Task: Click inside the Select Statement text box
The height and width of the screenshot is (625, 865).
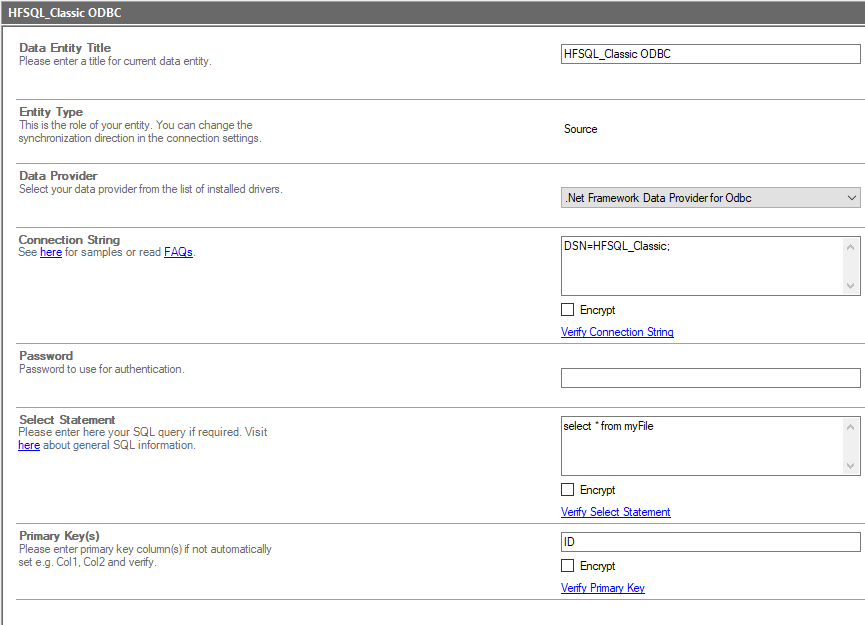Action: [700, 445]
